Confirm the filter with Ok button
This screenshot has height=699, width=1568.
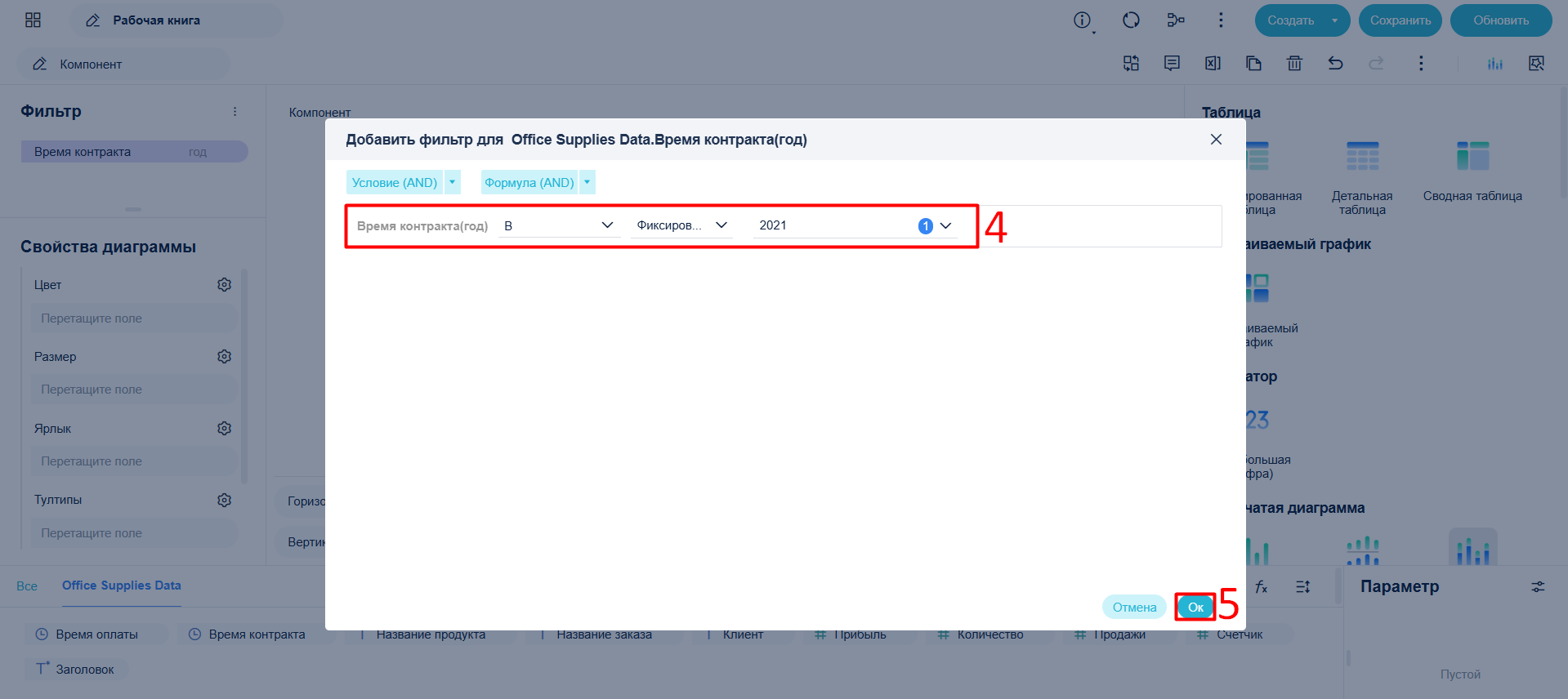[1195, 607]
